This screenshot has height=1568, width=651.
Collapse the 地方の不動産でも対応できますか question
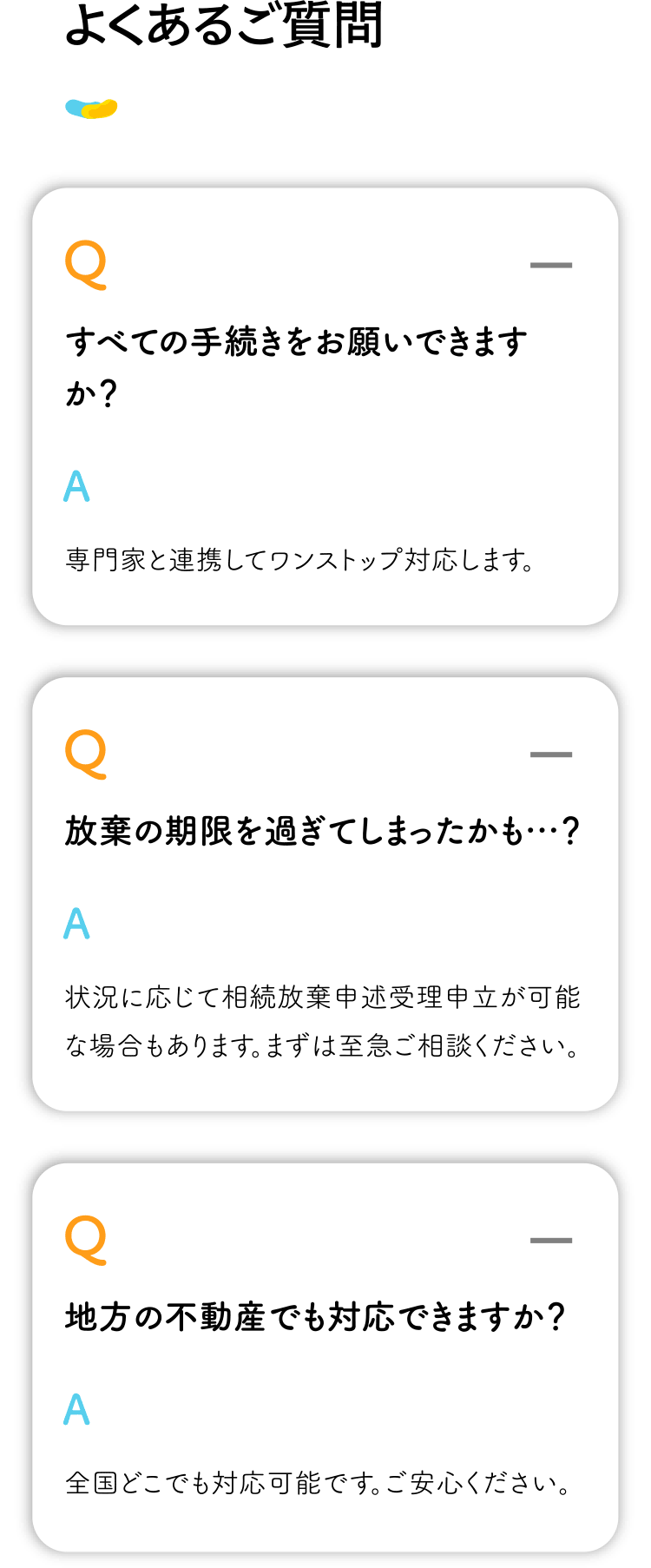point(551,1241)
